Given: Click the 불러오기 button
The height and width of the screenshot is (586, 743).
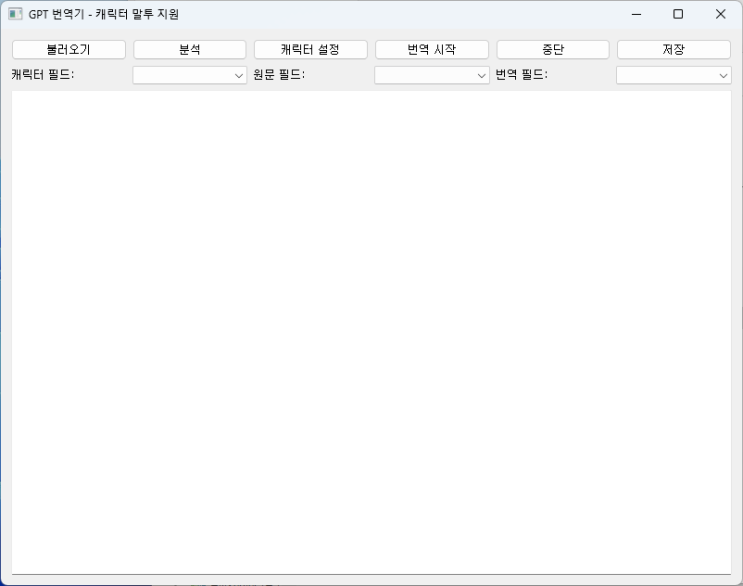Looking at the screenshot, I should [x=68, y=50].
